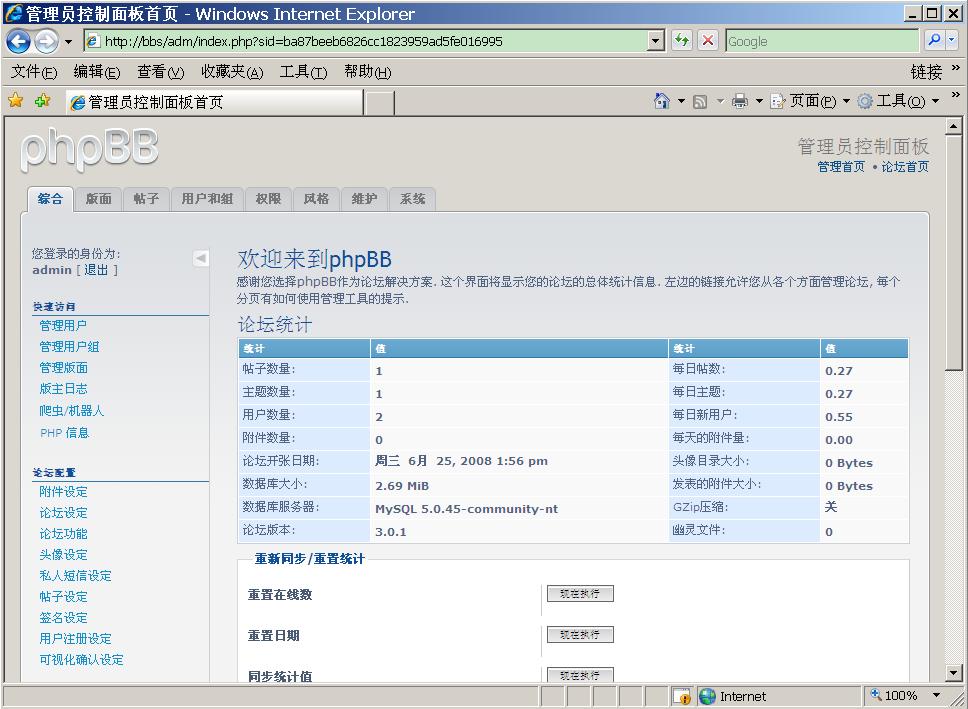Open the 论坛首页 link
The height and width of the screenshot is (709, 968).
coord(904,167)
